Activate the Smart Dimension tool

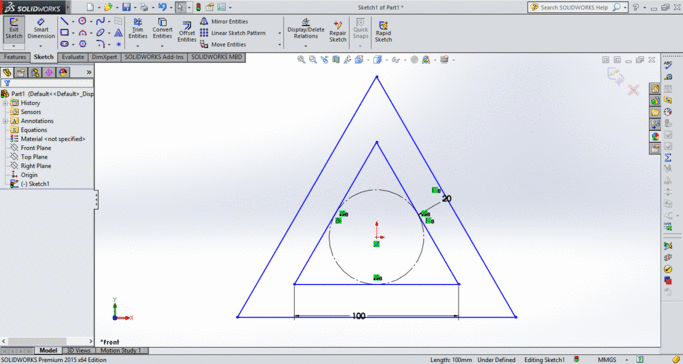point(41,29)
